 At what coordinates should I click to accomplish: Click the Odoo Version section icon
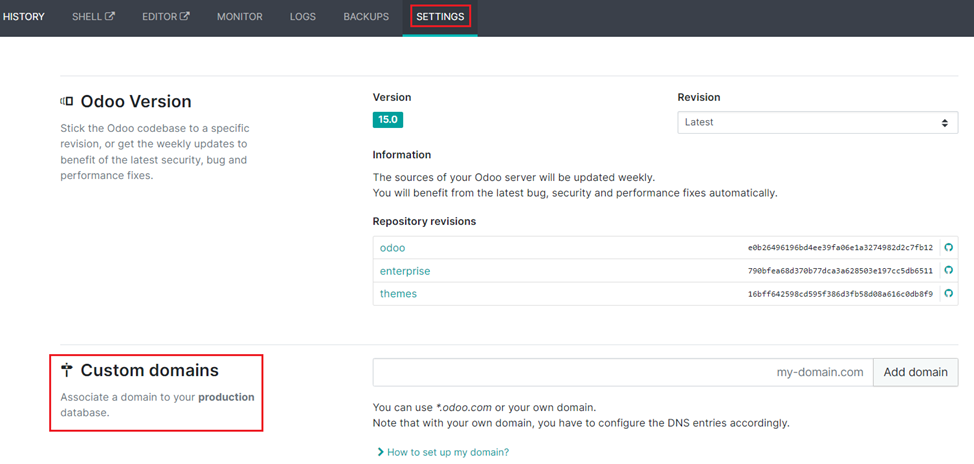(x=66, y=101)
